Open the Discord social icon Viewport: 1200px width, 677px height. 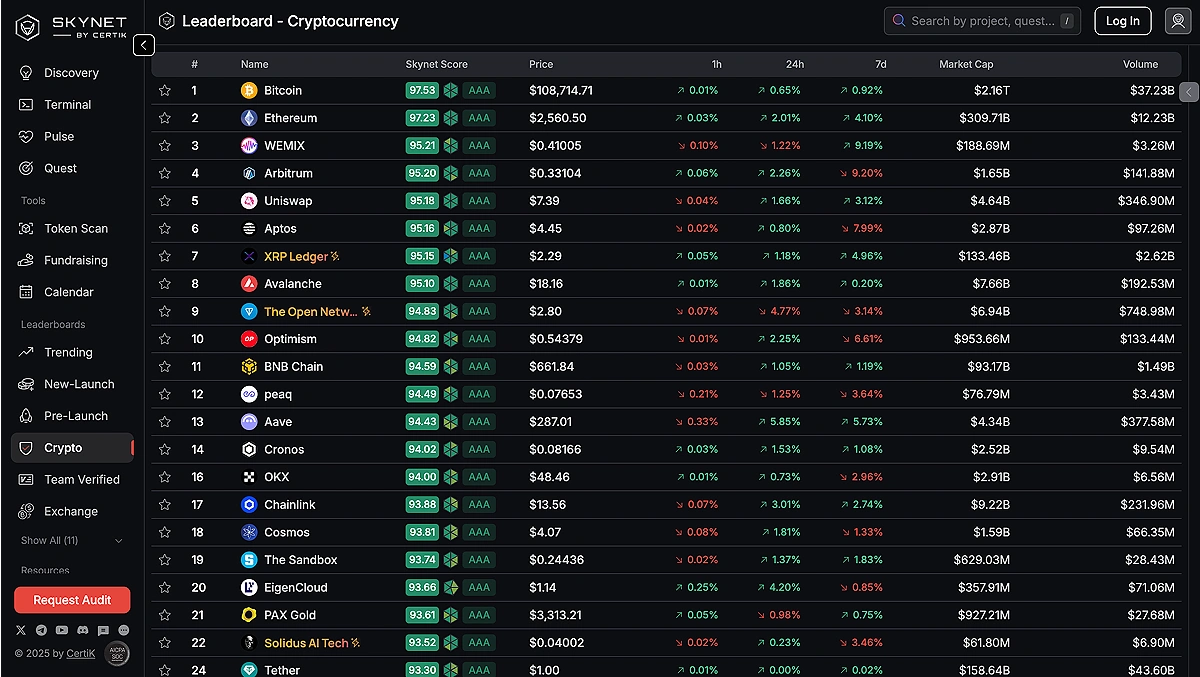coord(83,630)
